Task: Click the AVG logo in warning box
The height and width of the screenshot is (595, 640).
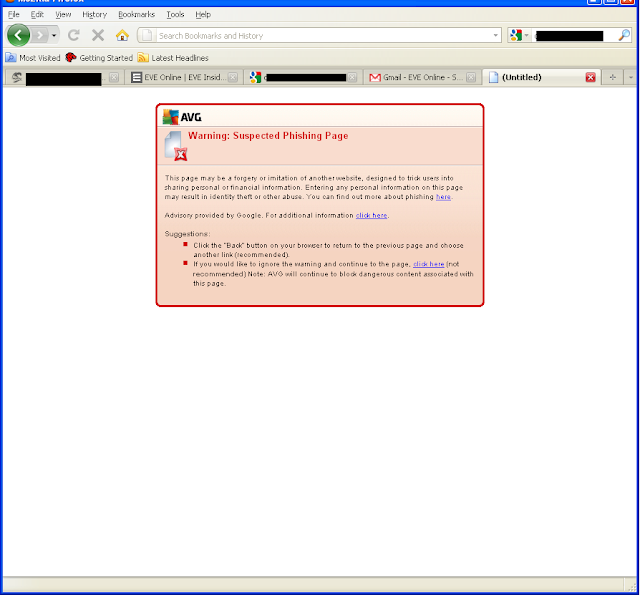Action: pyautogui.click(x=182, y=117)
